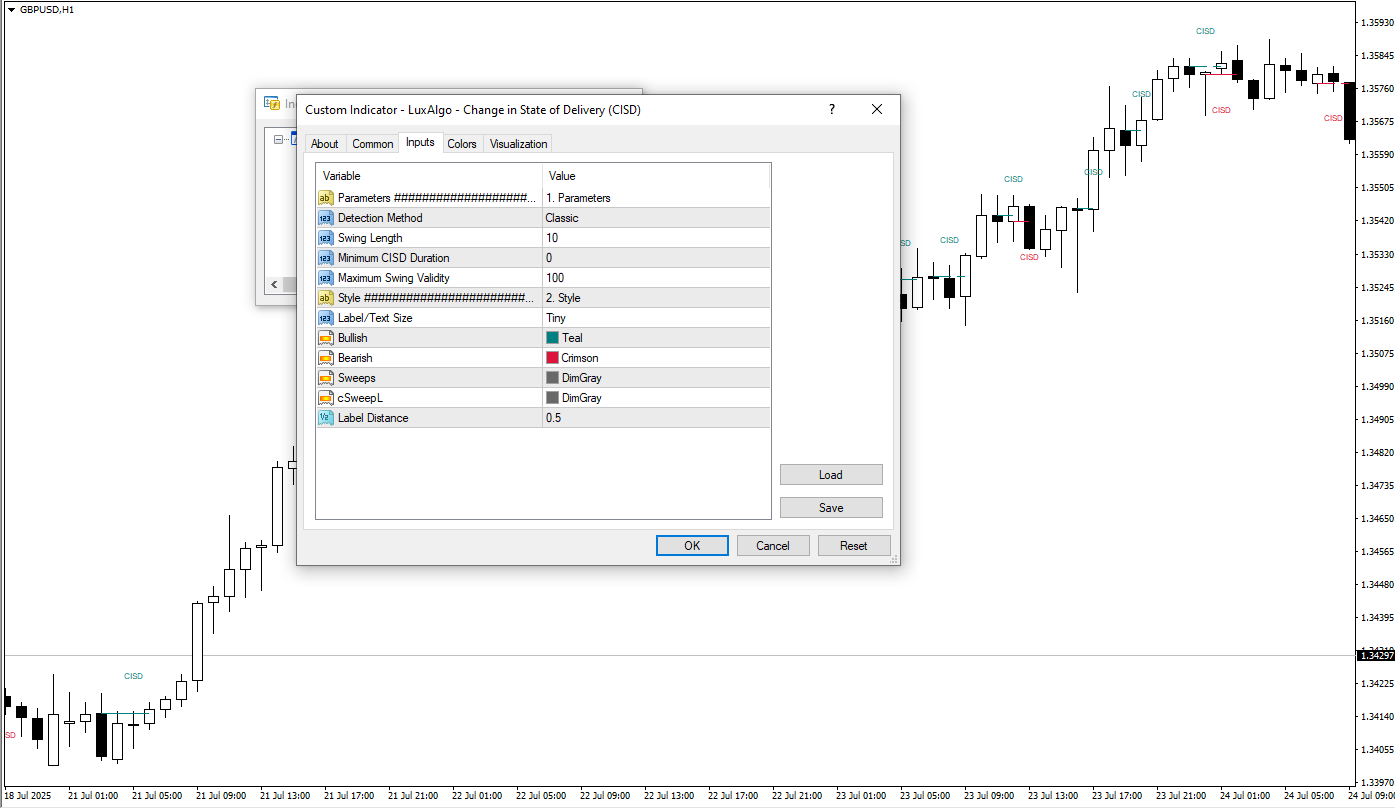1395x808 pixels.
Task: Click the 'cSweepL' variable name
Action: 360,398
